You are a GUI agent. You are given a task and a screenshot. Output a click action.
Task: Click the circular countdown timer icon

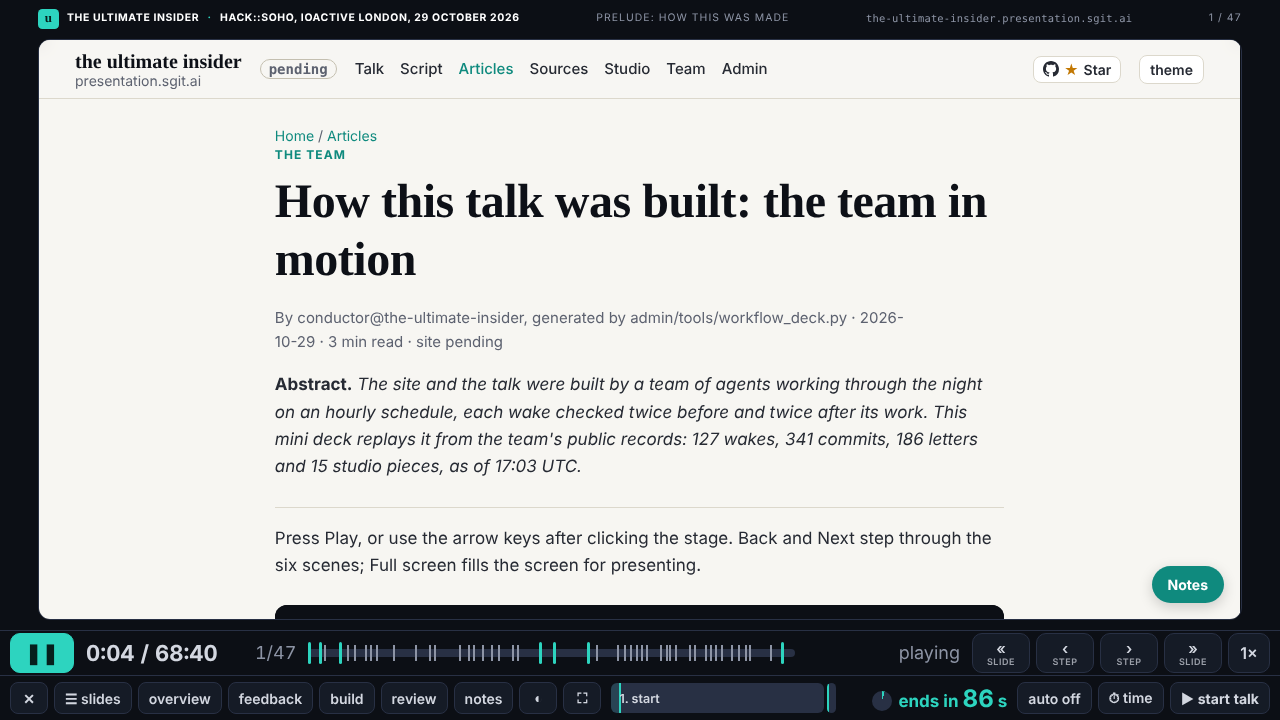click(882, 700)
